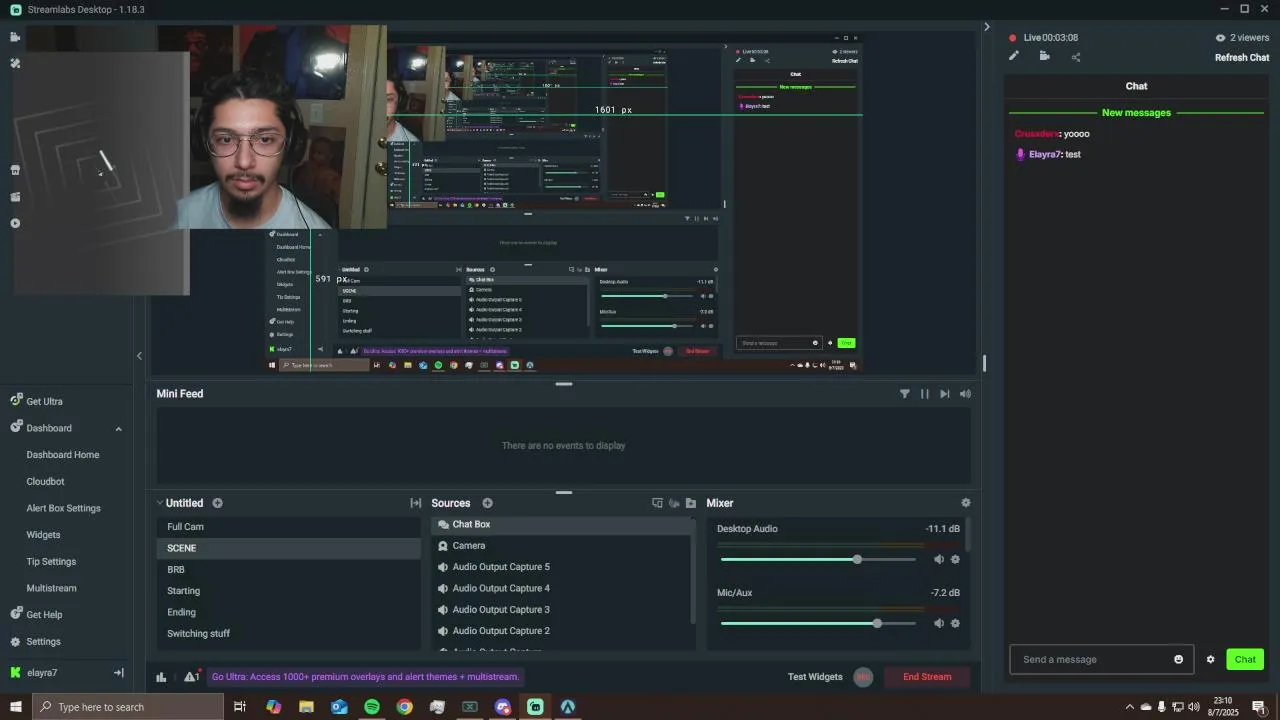Mute the Mic/Aux speaker
The image size is (1280, 720).
click(938, 624)
